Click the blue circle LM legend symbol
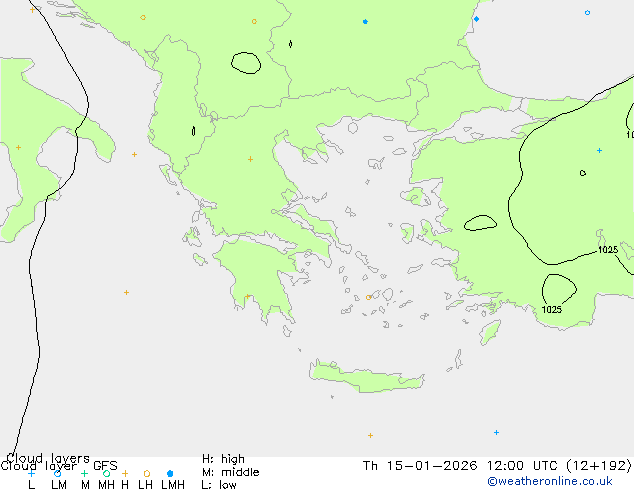The image size is (634, 490). (x=58, y=473)
